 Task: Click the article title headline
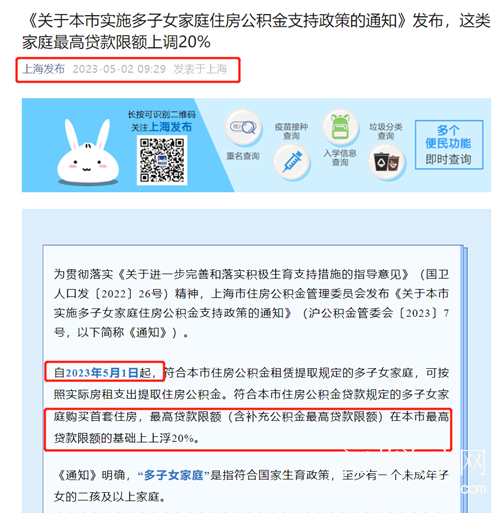[256, 31]
